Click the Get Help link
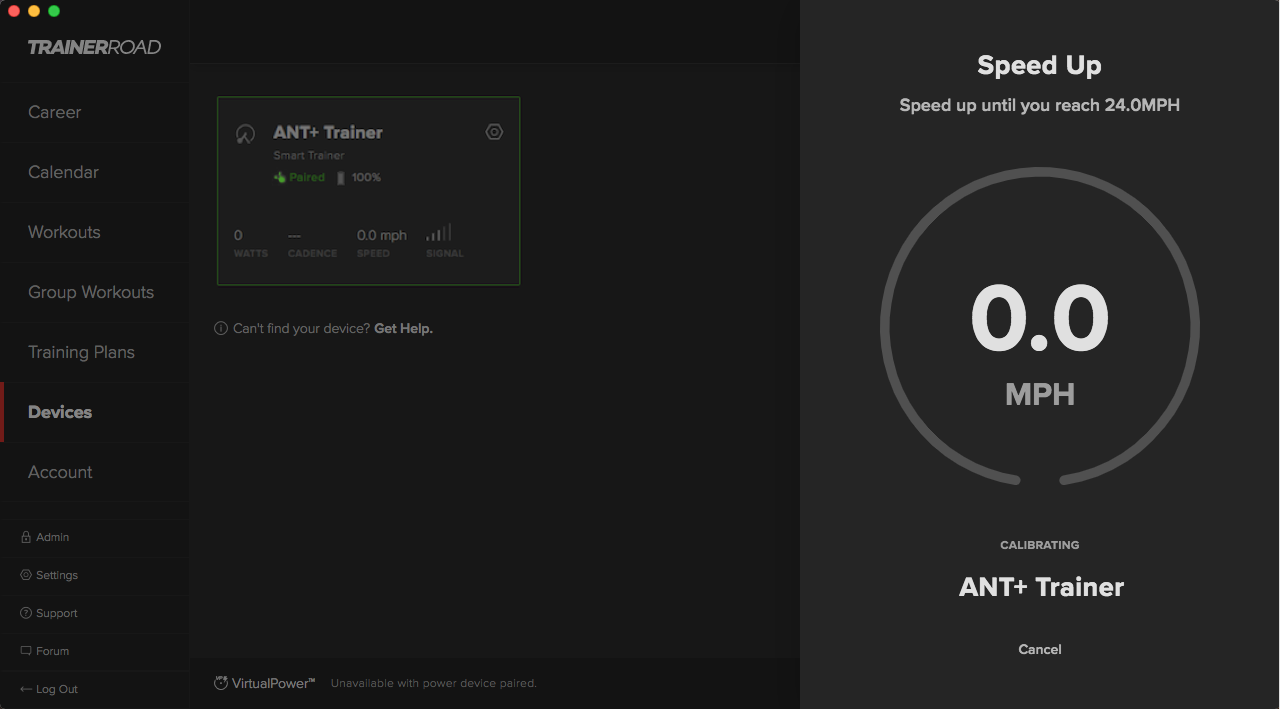The image size is (1280, 709). click(x=403, y=328)
